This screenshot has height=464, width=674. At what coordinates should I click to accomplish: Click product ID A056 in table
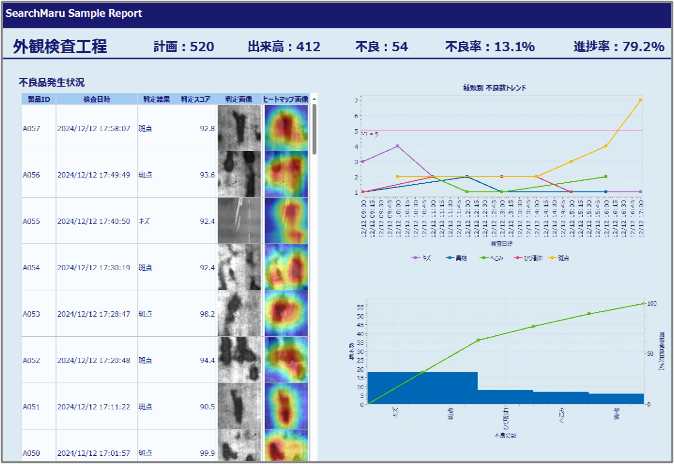click(31, 175)
